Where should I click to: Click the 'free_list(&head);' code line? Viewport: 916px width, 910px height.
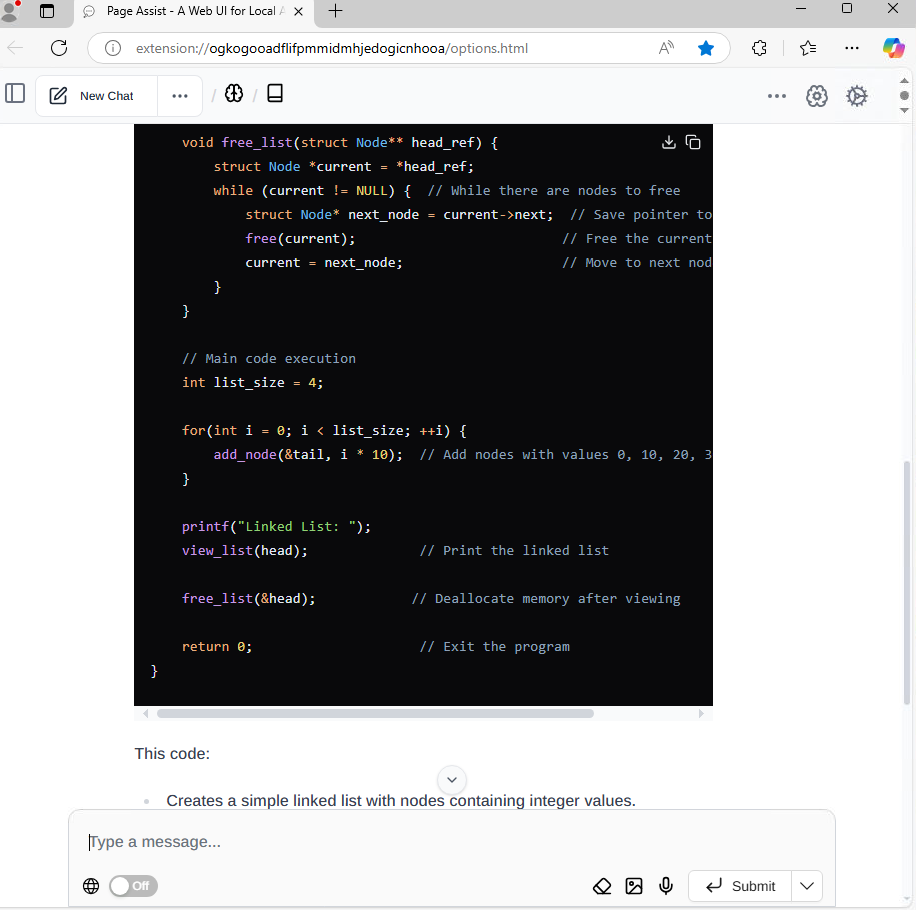[248, 599]
